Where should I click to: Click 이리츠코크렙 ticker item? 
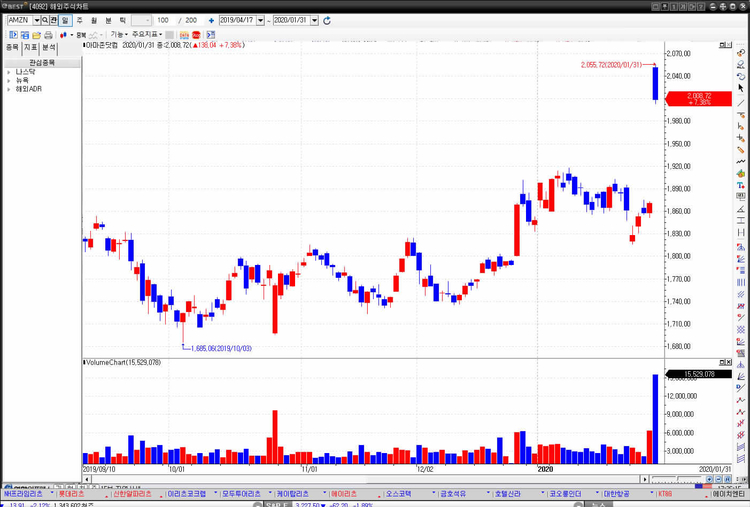click(187, 494)
